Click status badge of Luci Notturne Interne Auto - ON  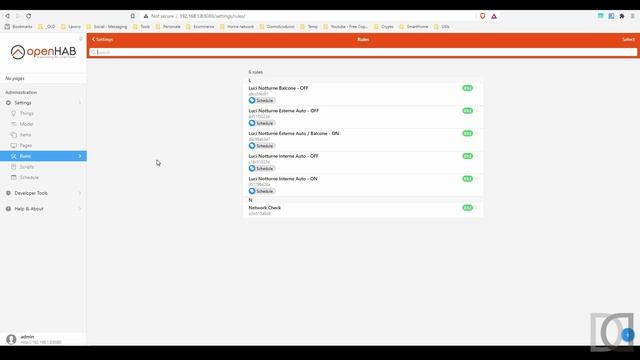click(x=467, y=179)
